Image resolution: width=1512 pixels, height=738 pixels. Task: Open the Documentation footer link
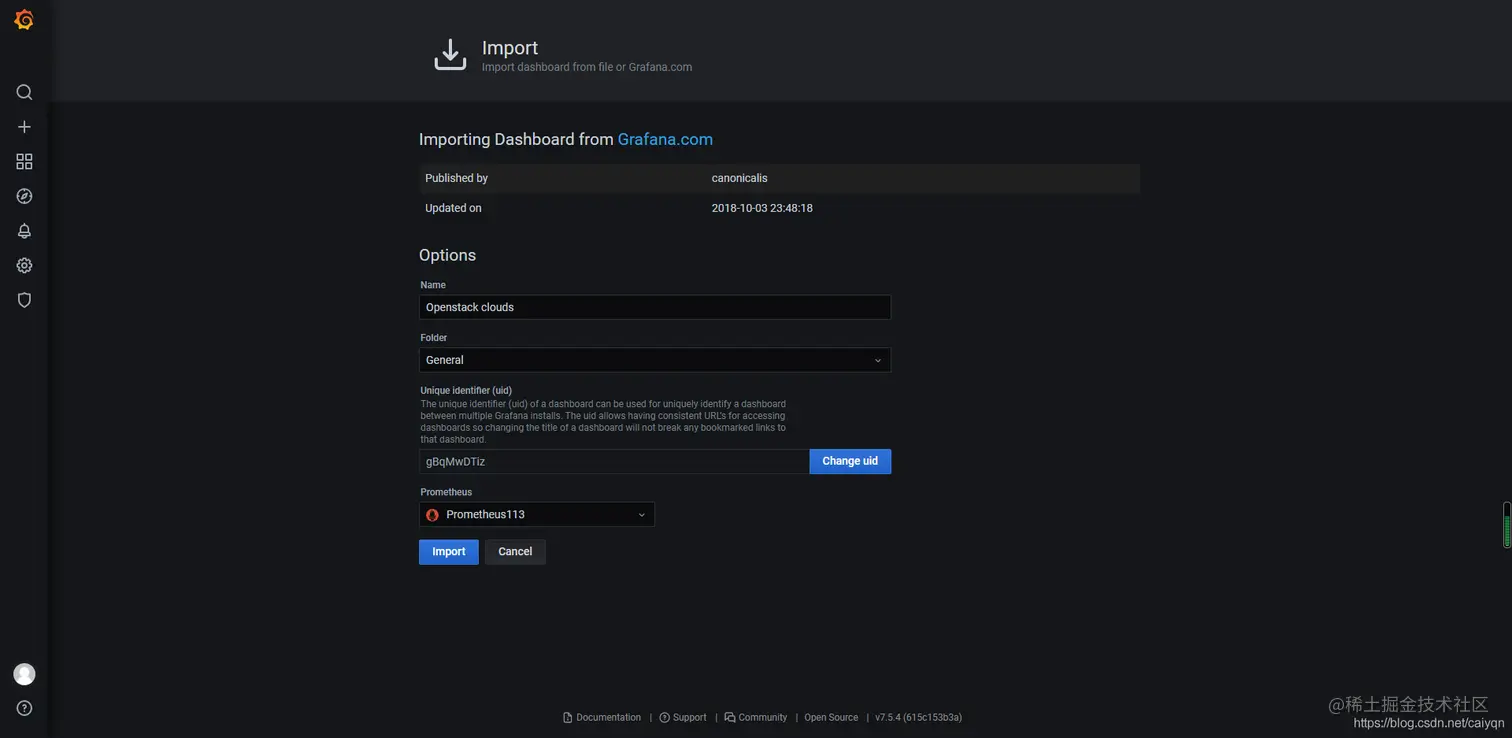(602, 717)
